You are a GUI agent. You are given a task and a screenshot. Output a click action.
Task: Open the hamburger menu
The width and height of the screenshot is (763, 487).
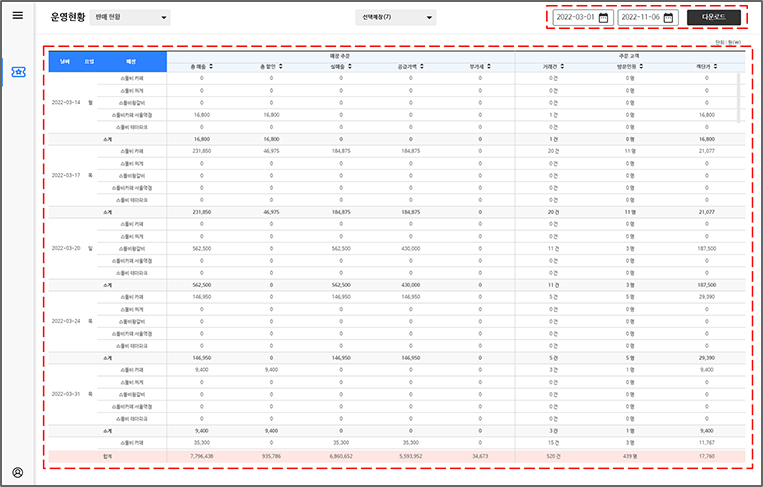(x=17, y=15)
